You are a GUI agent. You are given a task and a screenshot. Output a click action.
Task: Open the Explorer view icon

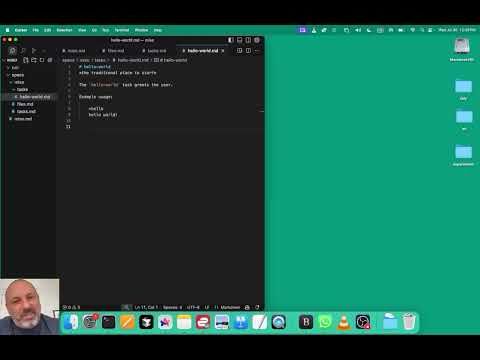pos(13,51)
